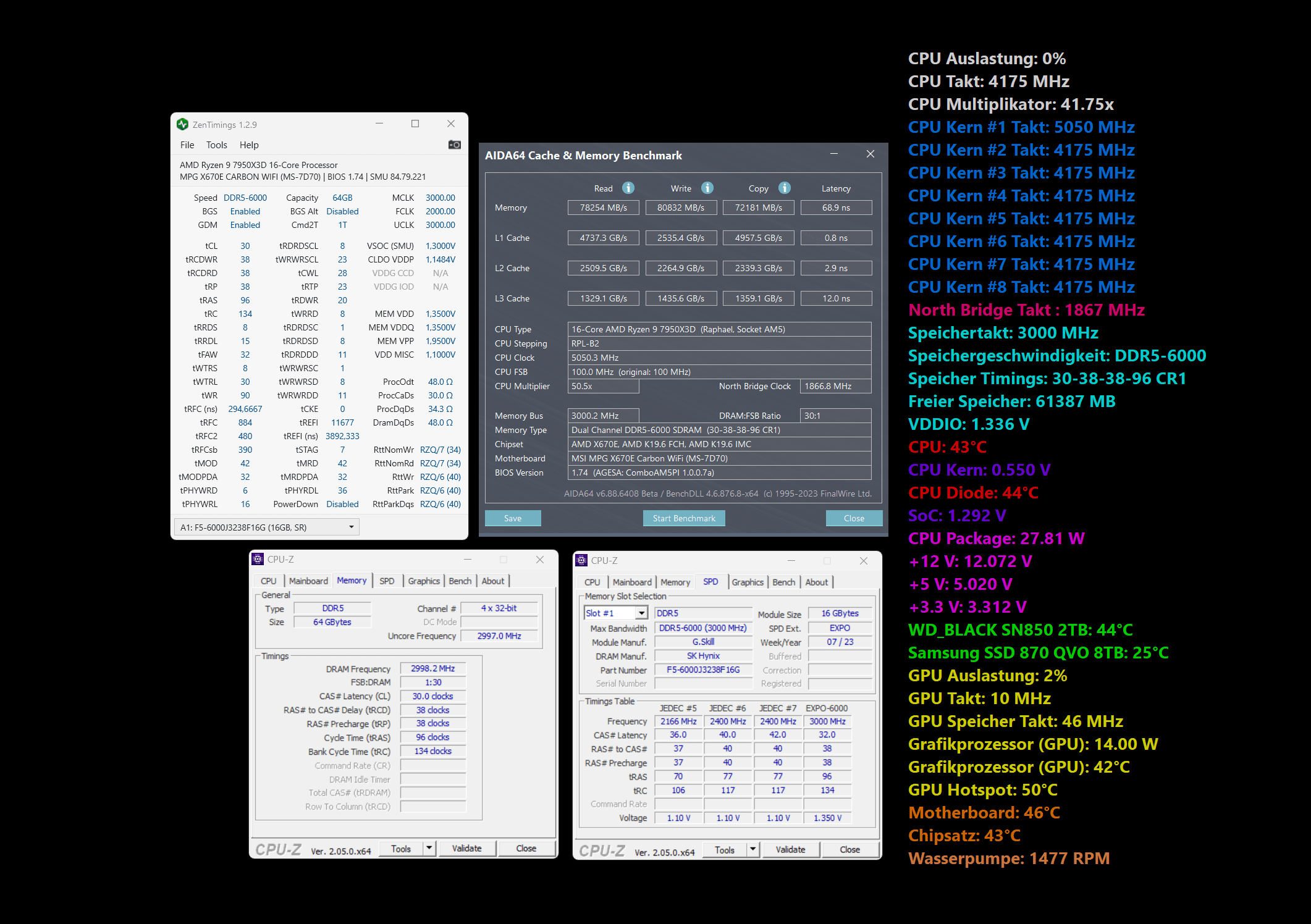Viewport: 1311px width, 924px height.
Task: Click Memory Latency value 68.9 ns
Action: pyautogui.click(x=836, y=208)
